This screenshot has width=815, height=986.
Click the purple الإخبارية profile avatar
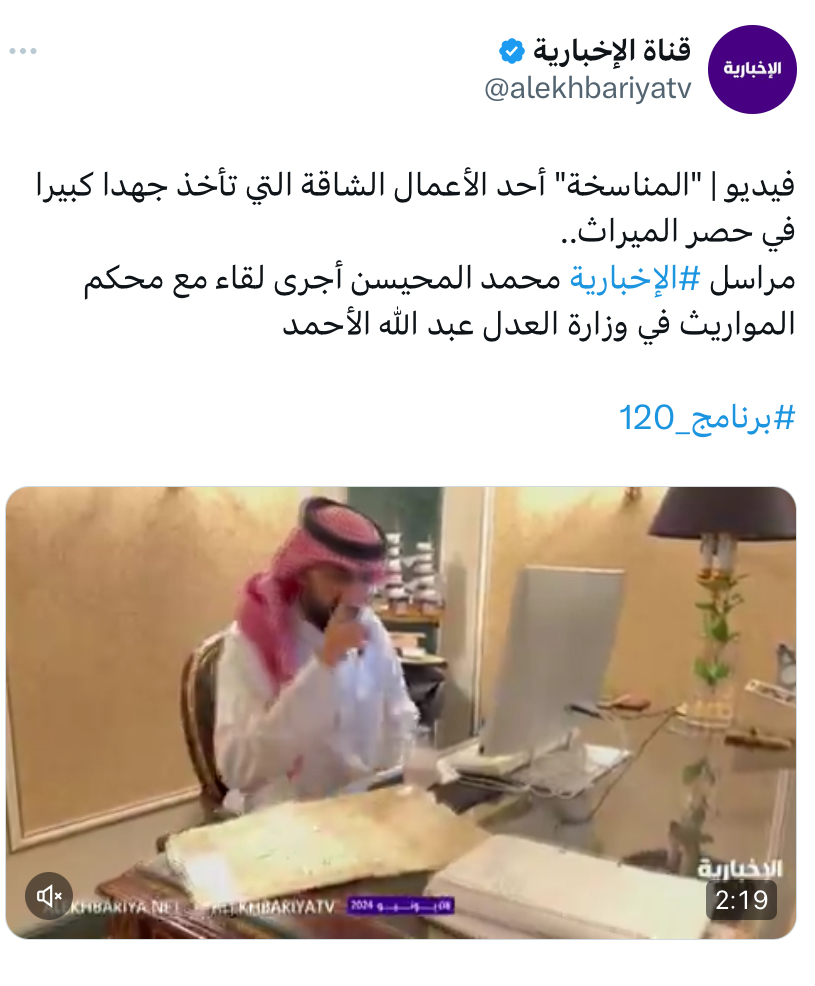pos(752,69)
